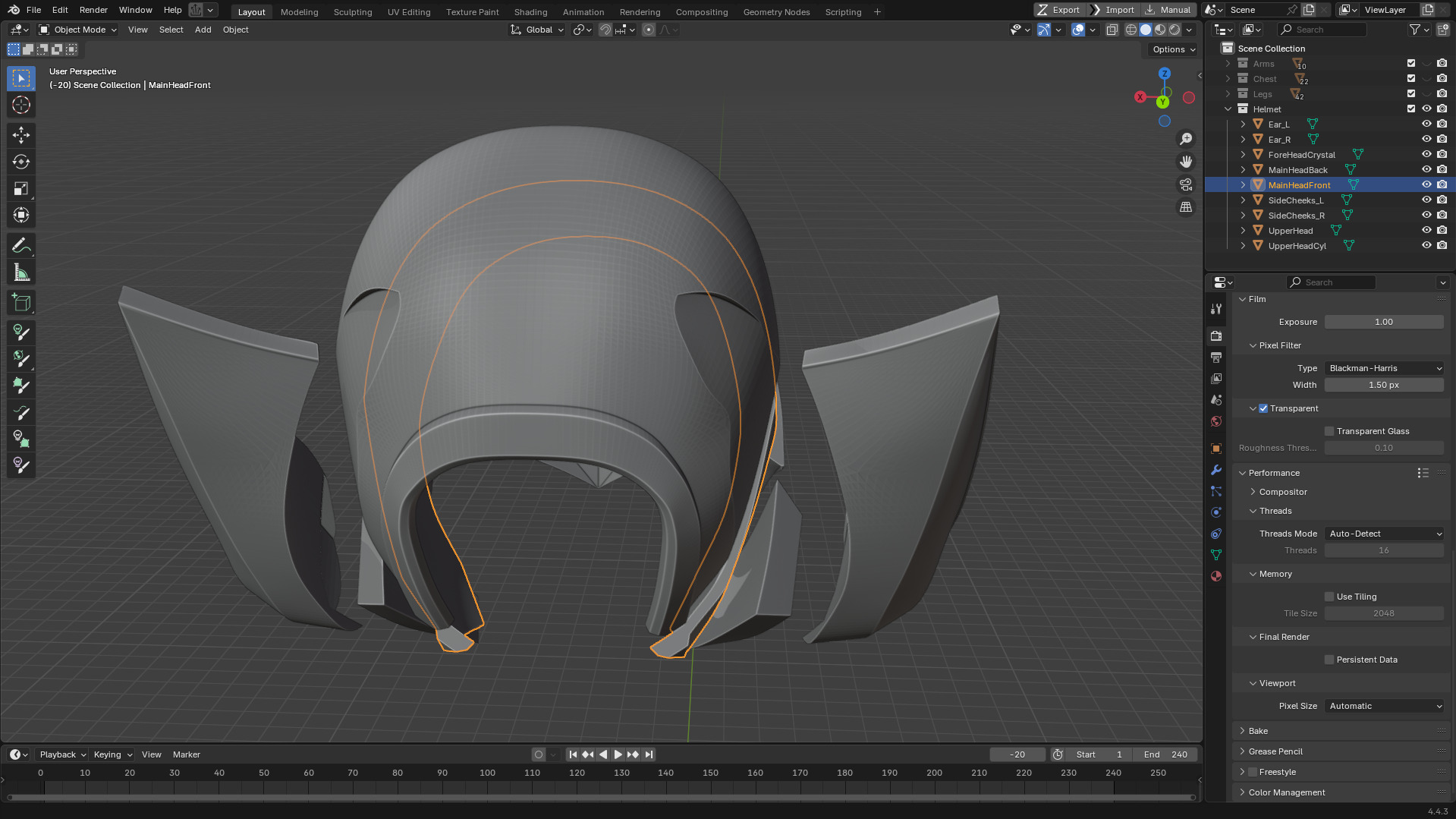
Task: Switch to Shading workspace tab
Action: [530, 11]
